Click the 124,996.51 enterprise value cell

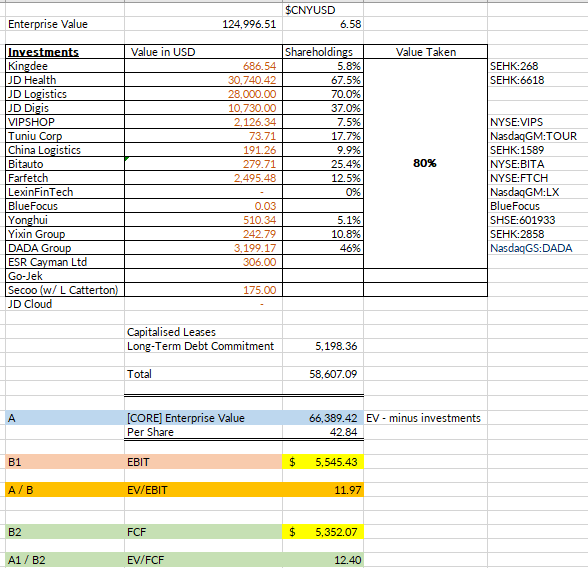203,24
